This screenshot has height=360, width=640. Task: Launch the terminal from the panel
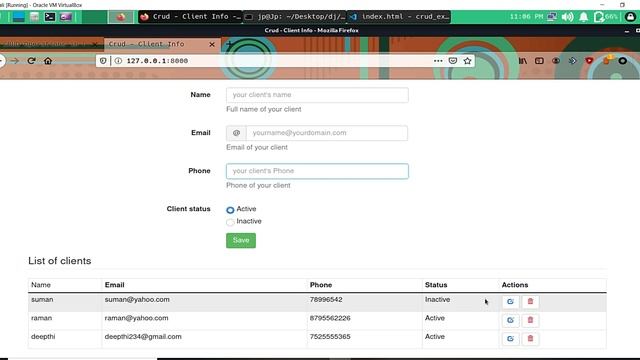[50, 17]
